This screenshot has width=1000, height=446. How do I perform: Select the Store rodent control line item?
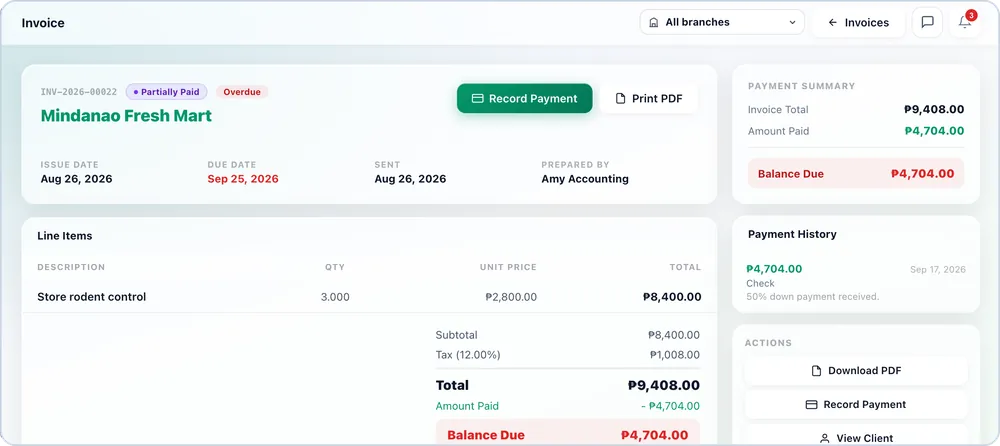click(91, 297)
